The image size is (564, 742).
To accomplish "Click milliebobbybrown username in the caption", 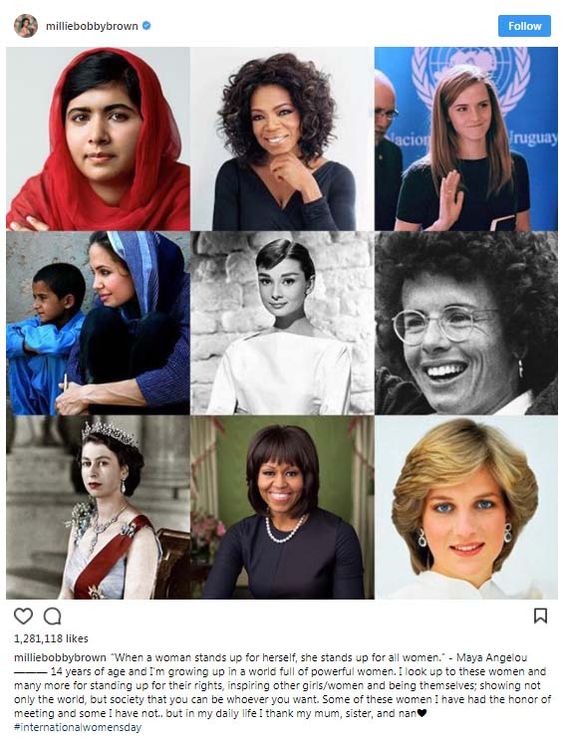I will click(x=60, y=657).
